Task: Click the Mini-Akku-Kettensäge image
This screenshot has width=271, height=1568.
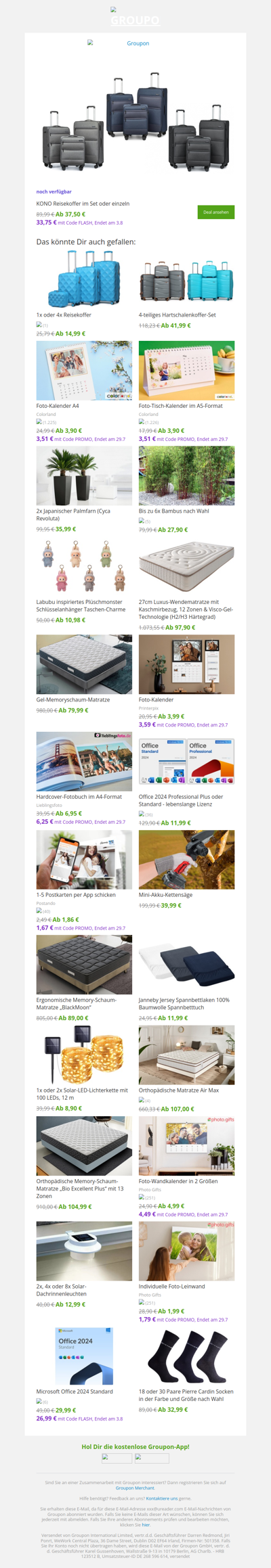Action: click(186, 860)
